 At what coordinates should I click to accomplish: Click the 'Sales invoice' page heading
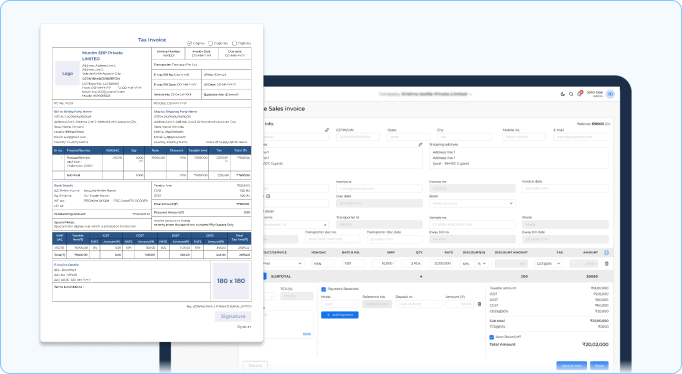(287, 109)
